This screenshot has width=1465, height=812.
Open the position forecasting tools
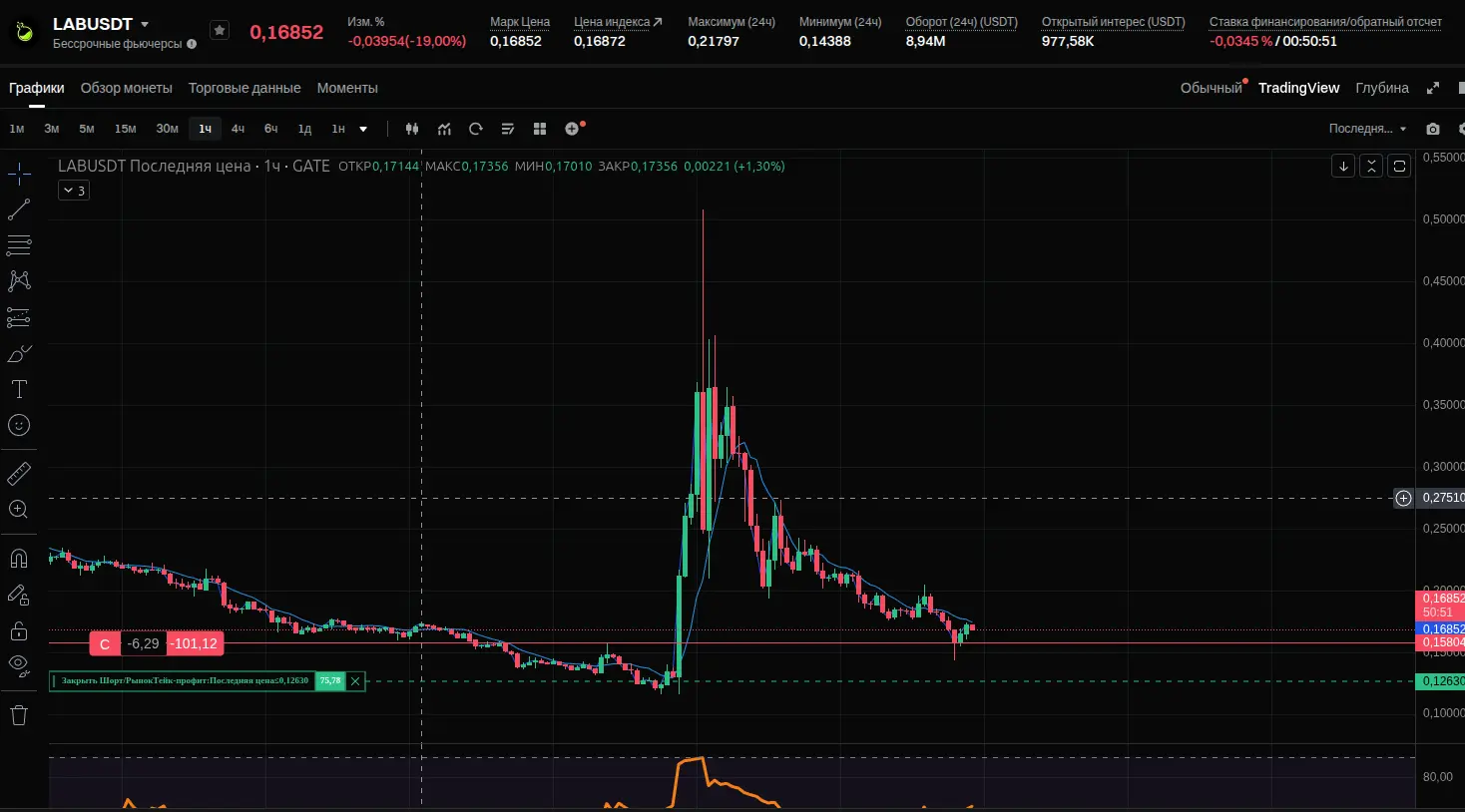tap(19, 317)
